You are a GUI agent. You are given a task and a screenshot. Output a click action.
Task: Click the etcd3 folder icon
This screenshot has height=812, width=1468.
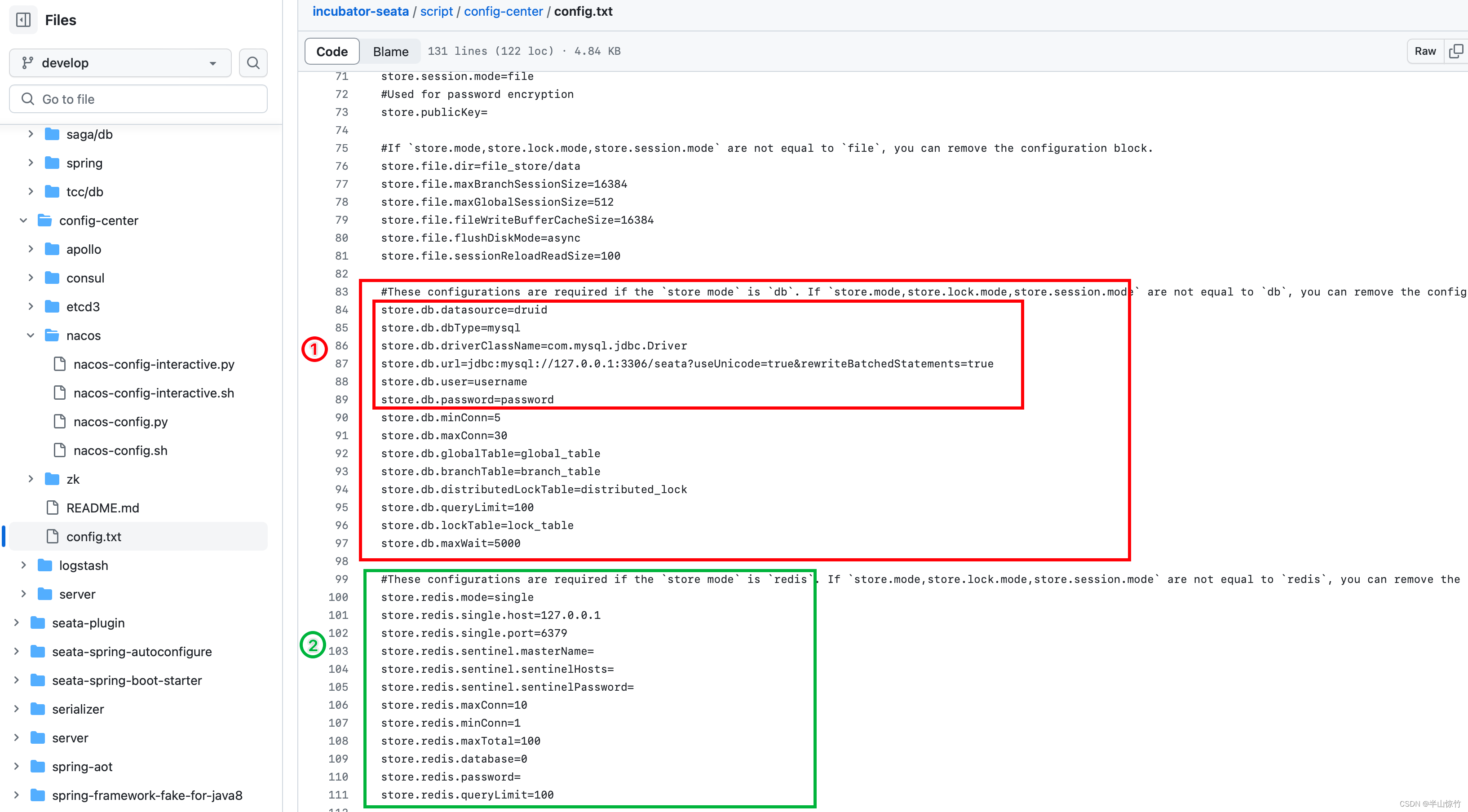[x=52, y=307]
